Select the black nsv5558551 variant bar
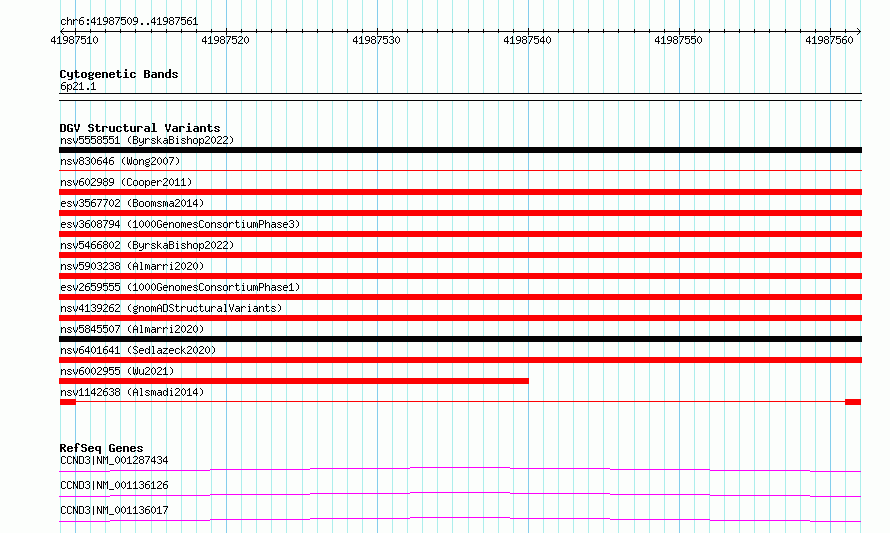Image resolution: width=890 pixels, height=533 pixels. click(x=460, y=150)
